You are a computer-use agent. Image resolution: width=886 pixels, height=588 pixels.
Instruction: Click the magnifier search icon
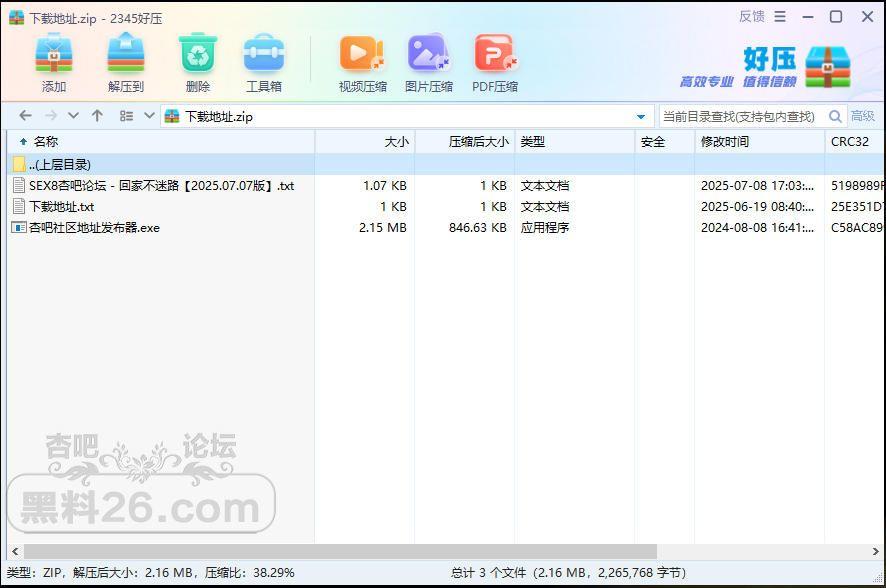pyautogui.click(x=835, y=116)
